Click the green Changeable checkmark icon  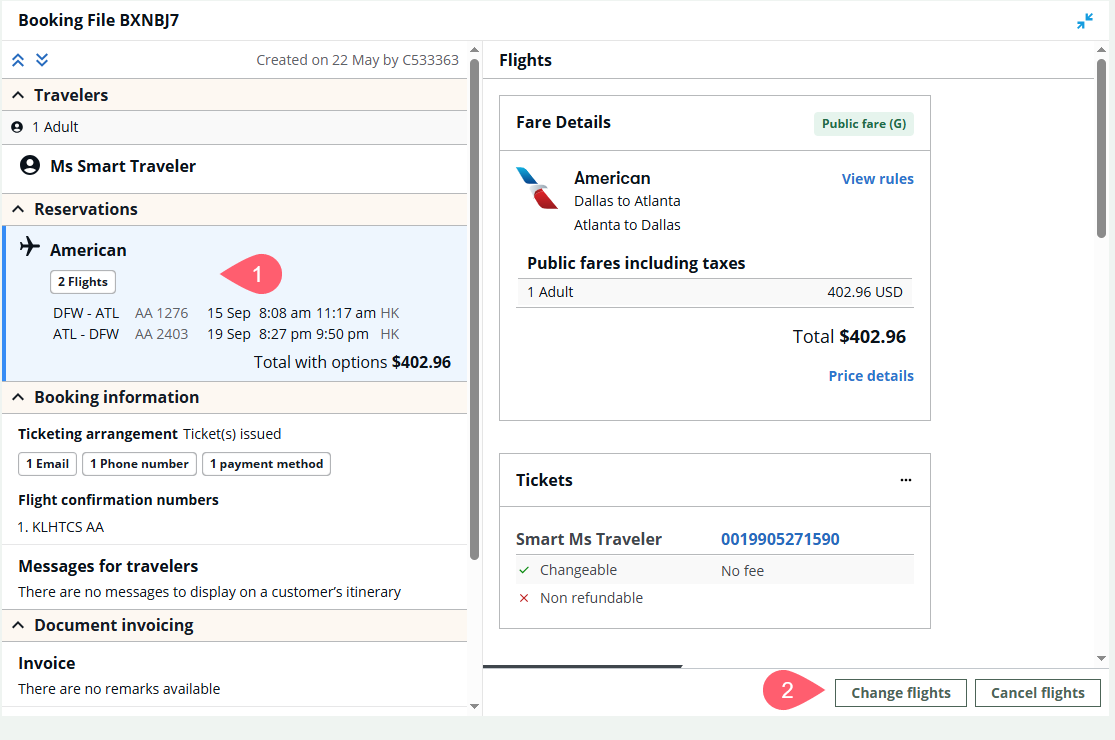524,570
